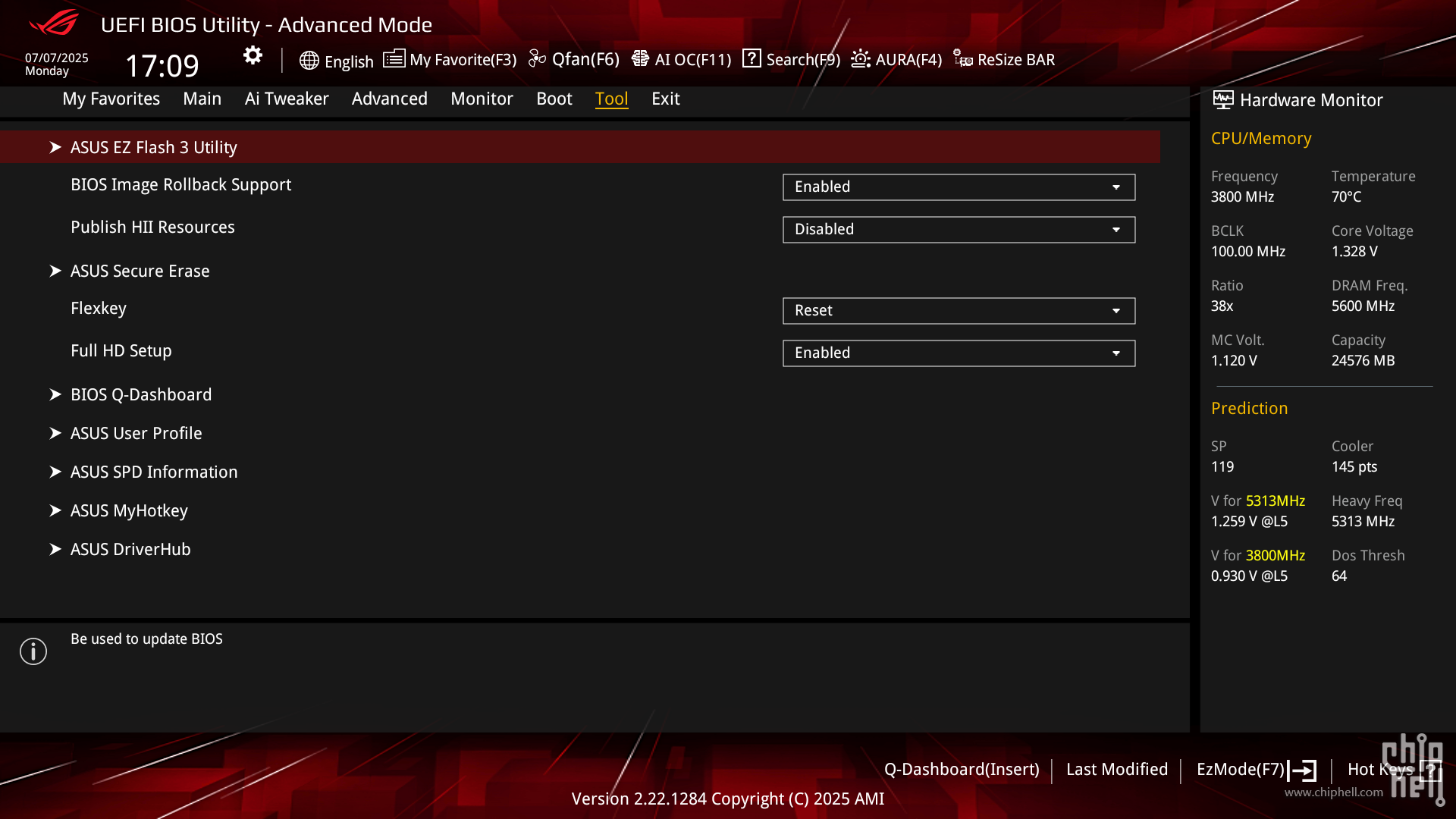The height and width of the screenshot is (819, 1456).
Task: Switch to the Boot tab
Action: pos(554,99)
